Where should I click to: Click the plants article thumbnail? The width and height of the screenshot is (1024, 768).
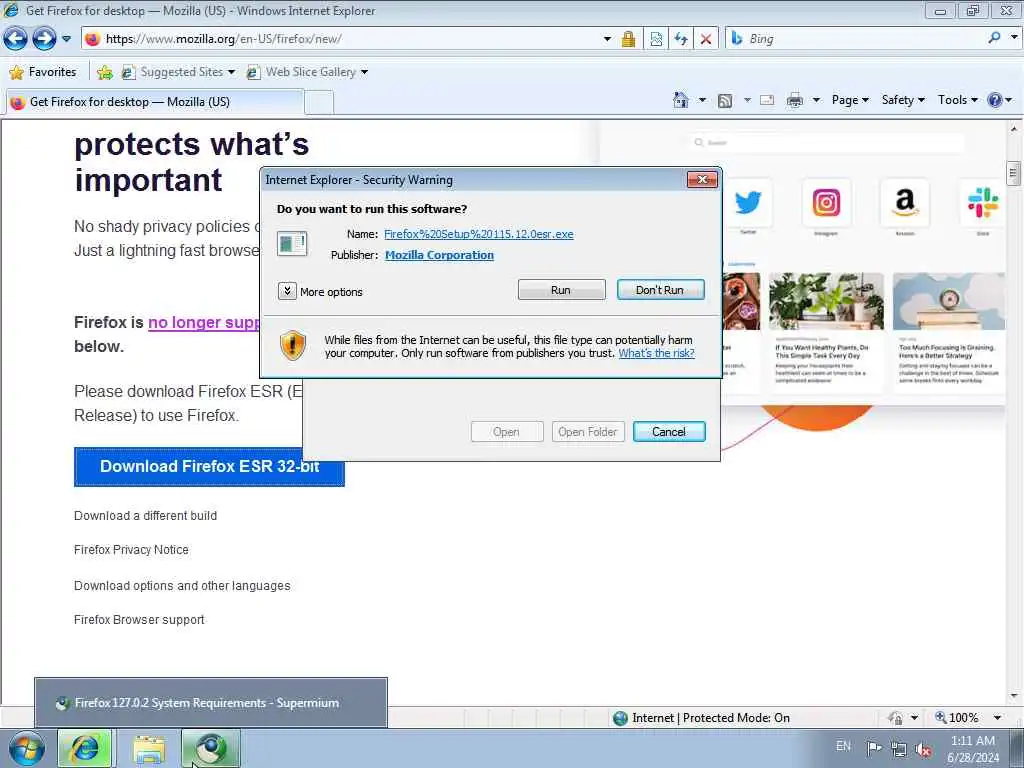pos(826,301)
